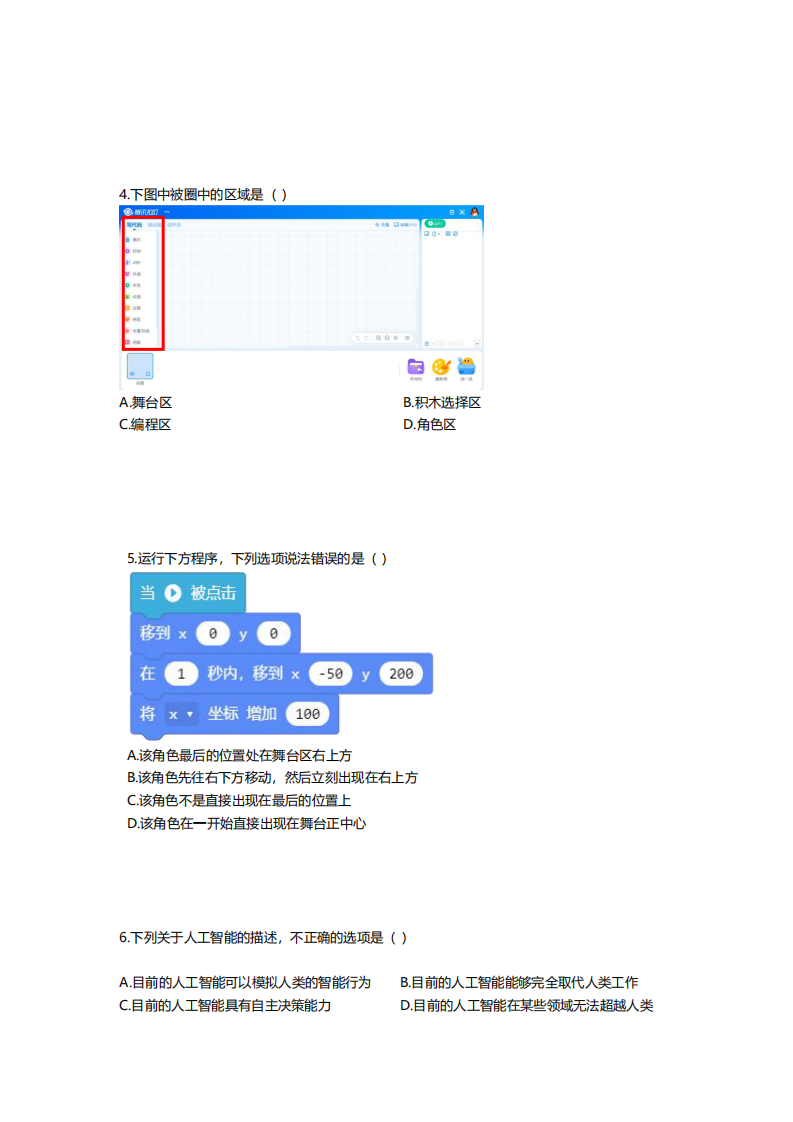Click the green run button in figure
Screen dimensions: 793x1122
coord(435,223)
